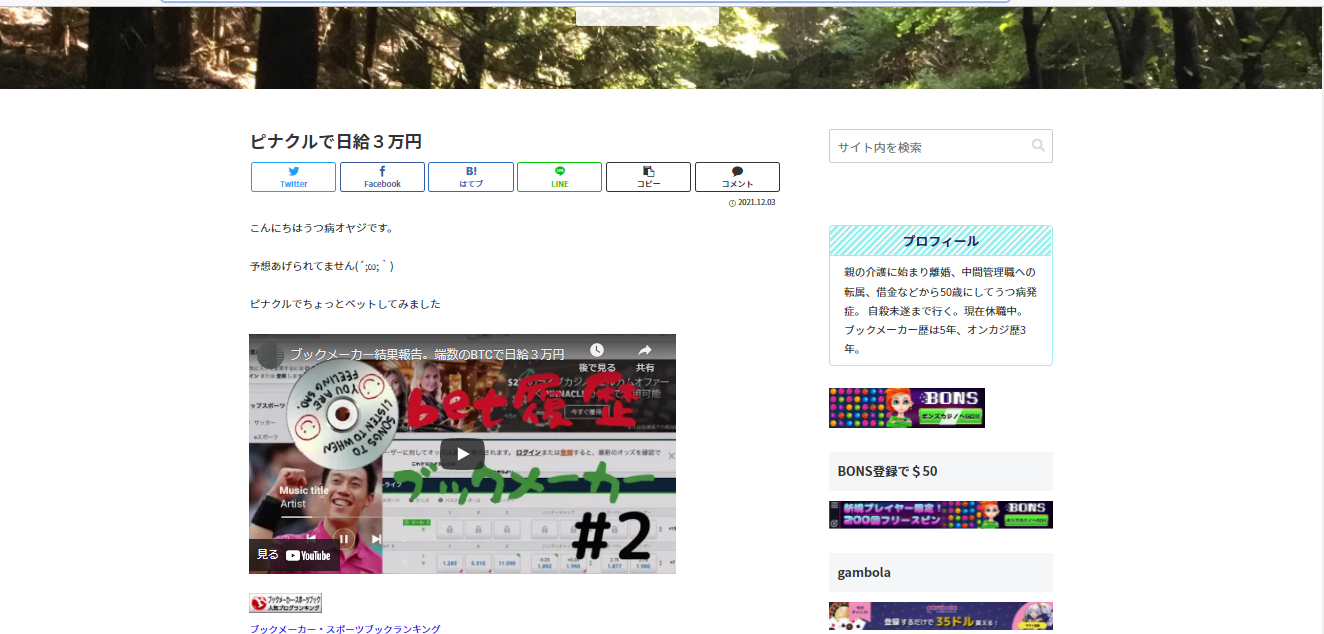Open the BONS casino banner
The width and height of the screenshot is (1324, 634).
[906, 408]
